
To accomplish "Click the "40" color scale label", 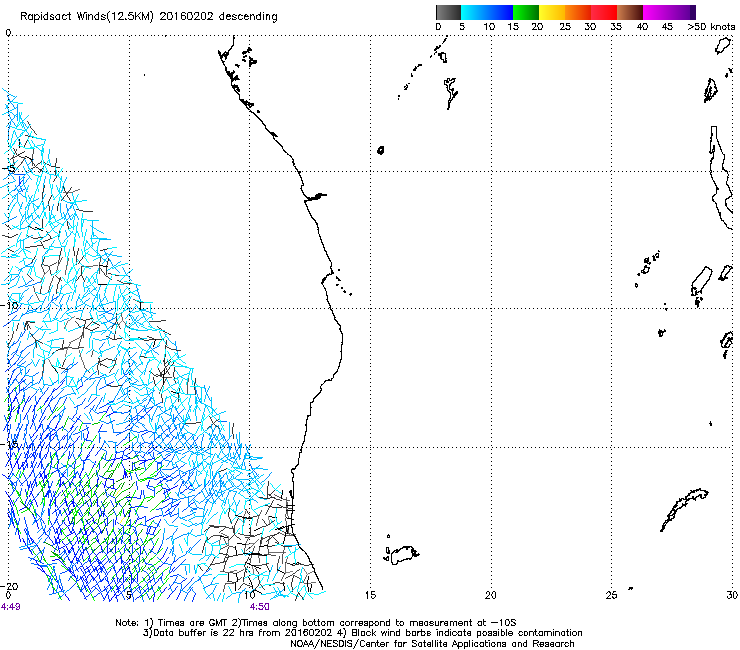I will pyautogui.click(x=642, y=27).
